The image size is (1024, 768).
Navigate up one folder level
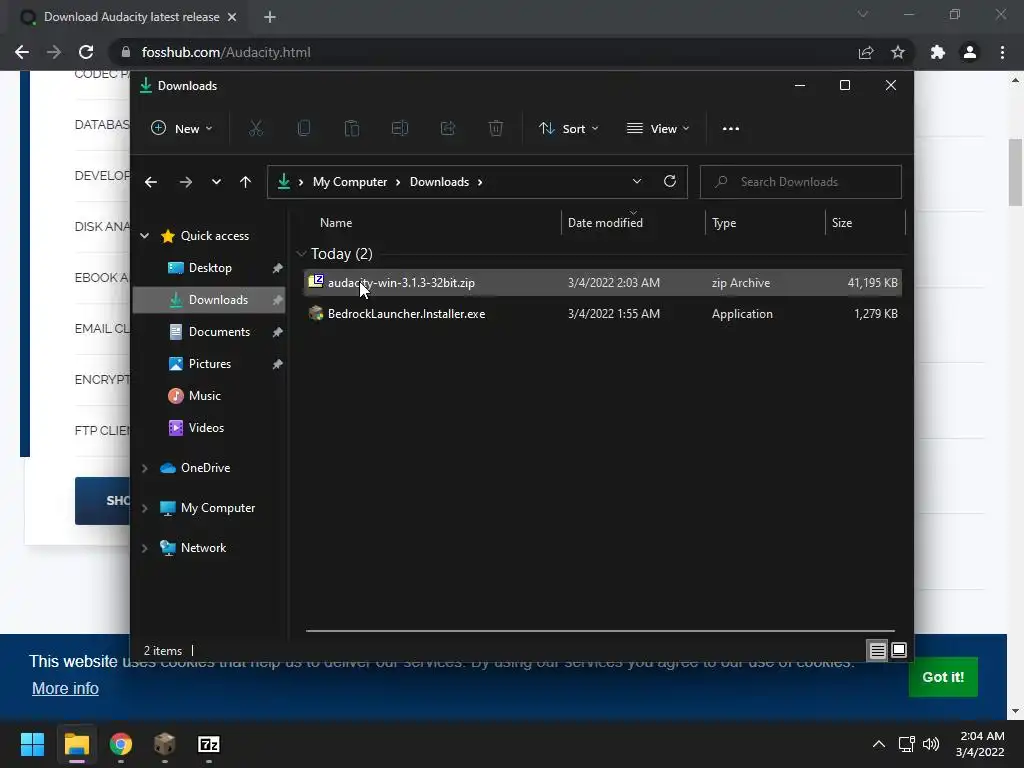tap(245, 182)
